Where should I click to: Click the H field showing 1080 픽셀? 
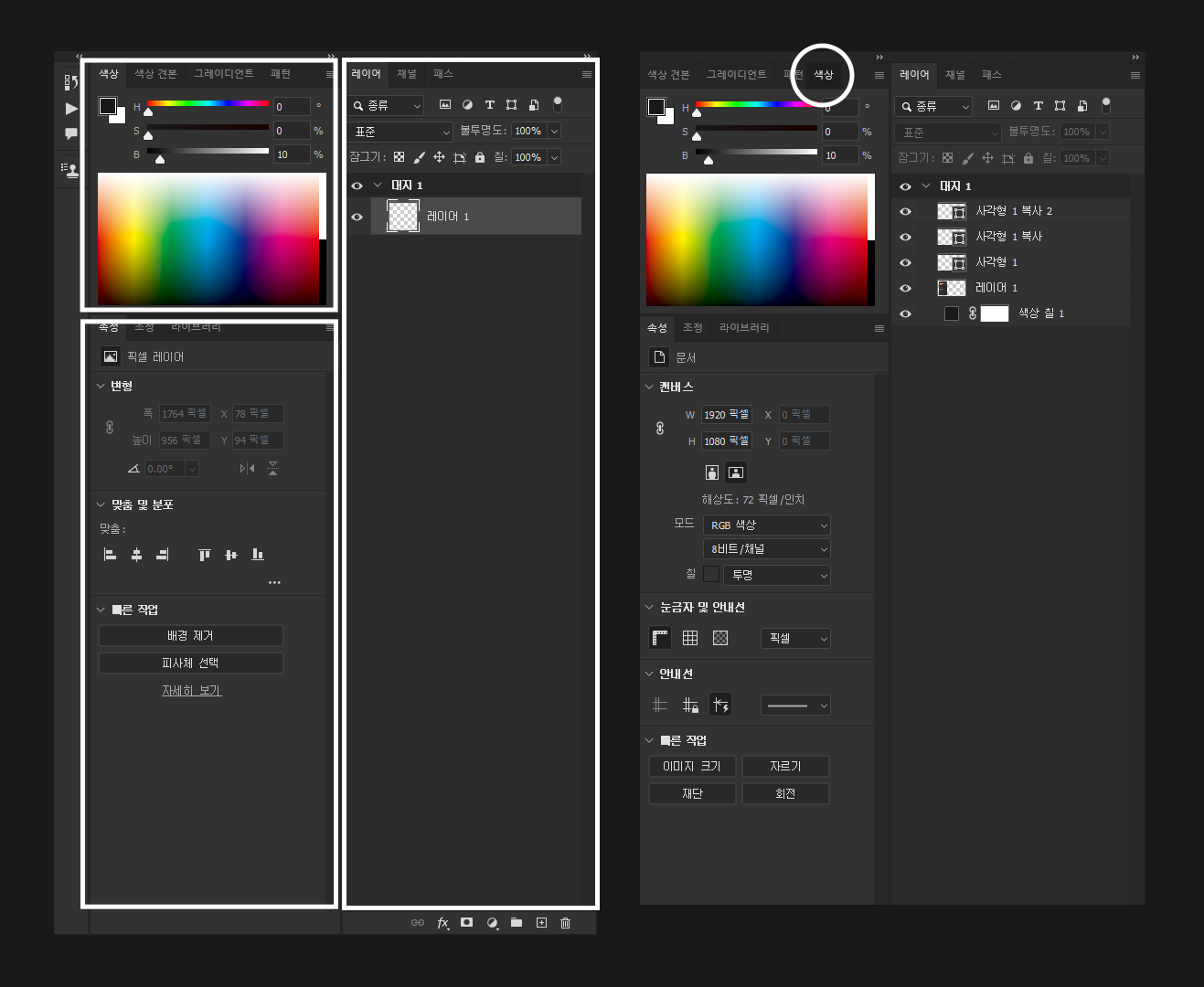[x=727, y=441]
